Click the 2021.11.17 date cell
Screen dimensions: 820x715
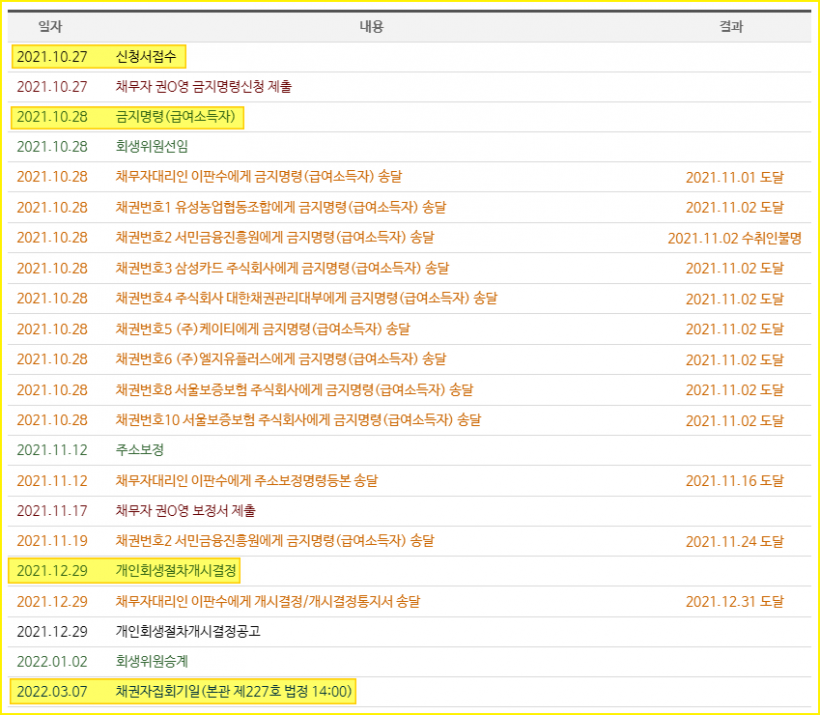pos(52,510)
